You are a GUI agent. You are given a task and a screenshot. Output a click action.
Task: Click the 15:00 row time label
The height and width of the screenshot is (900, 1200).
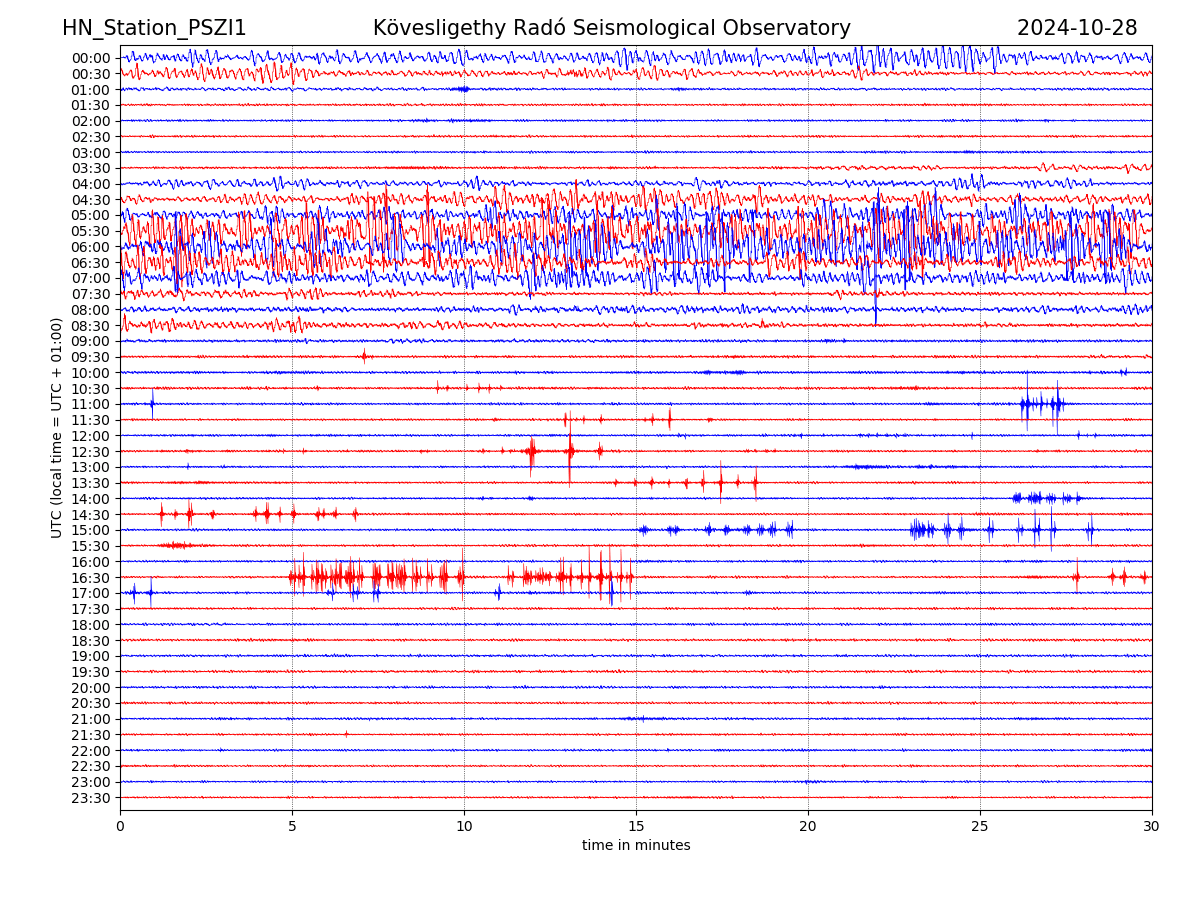90,530
